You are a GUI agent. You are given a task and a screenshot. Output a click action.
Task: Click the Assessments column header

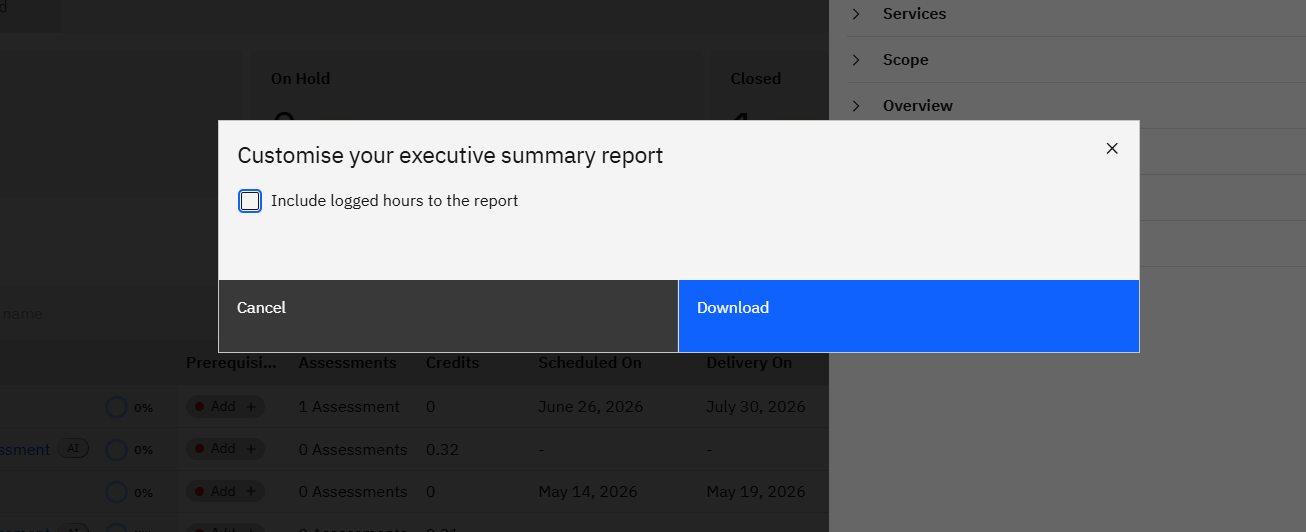click(347, 363)
